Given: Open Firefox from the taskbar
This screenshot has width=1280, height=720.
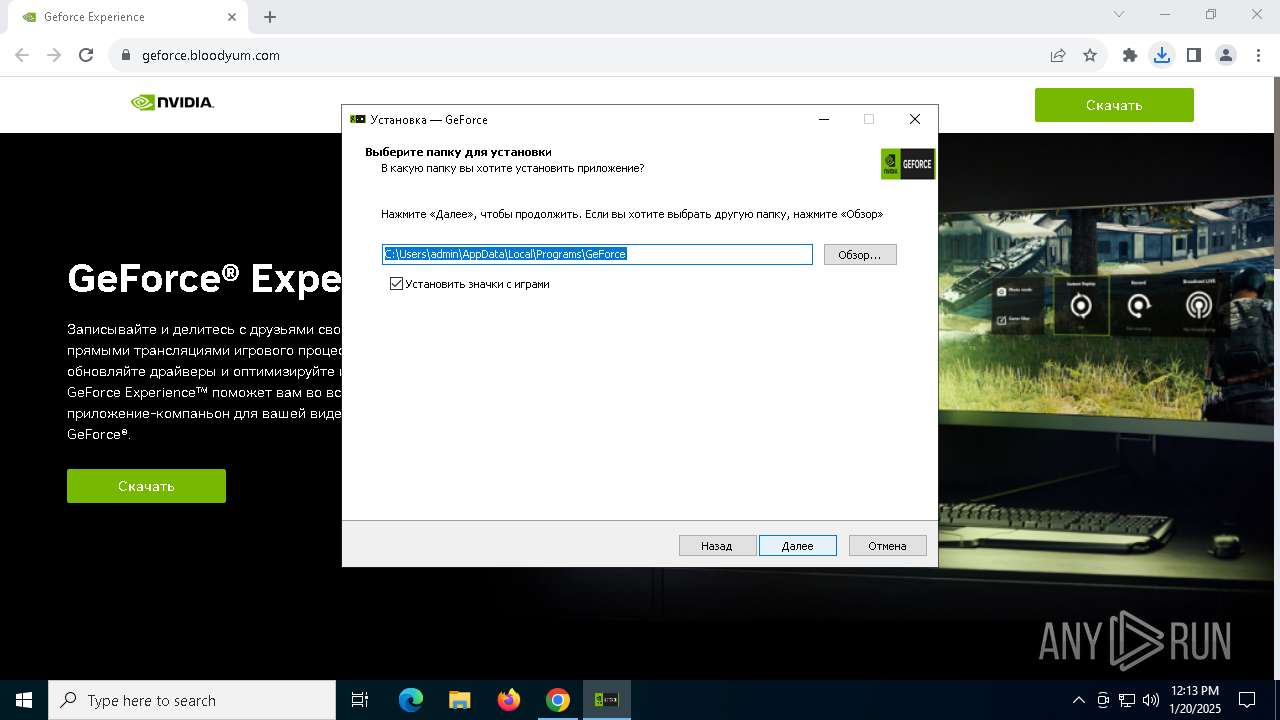Looking at the screenshot, I should pyautogui.click(x=509, y=700).
